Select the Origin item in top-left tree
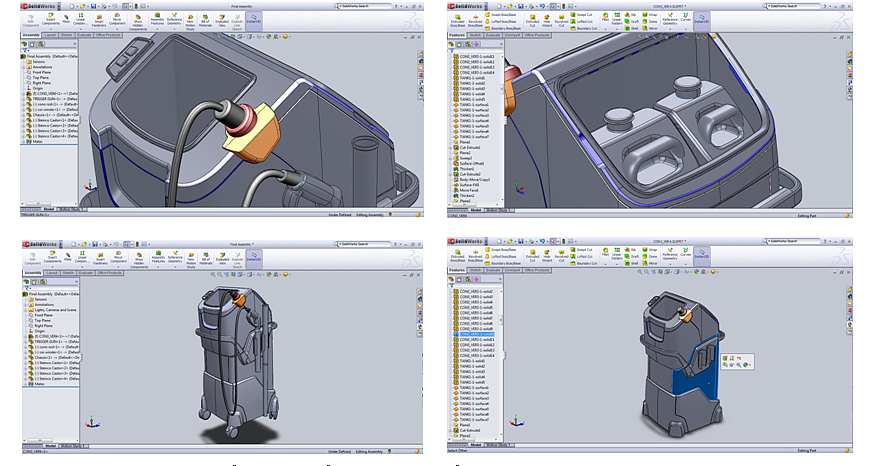The height and width of the screenshot is (466, 873). [x=39, y=89]
